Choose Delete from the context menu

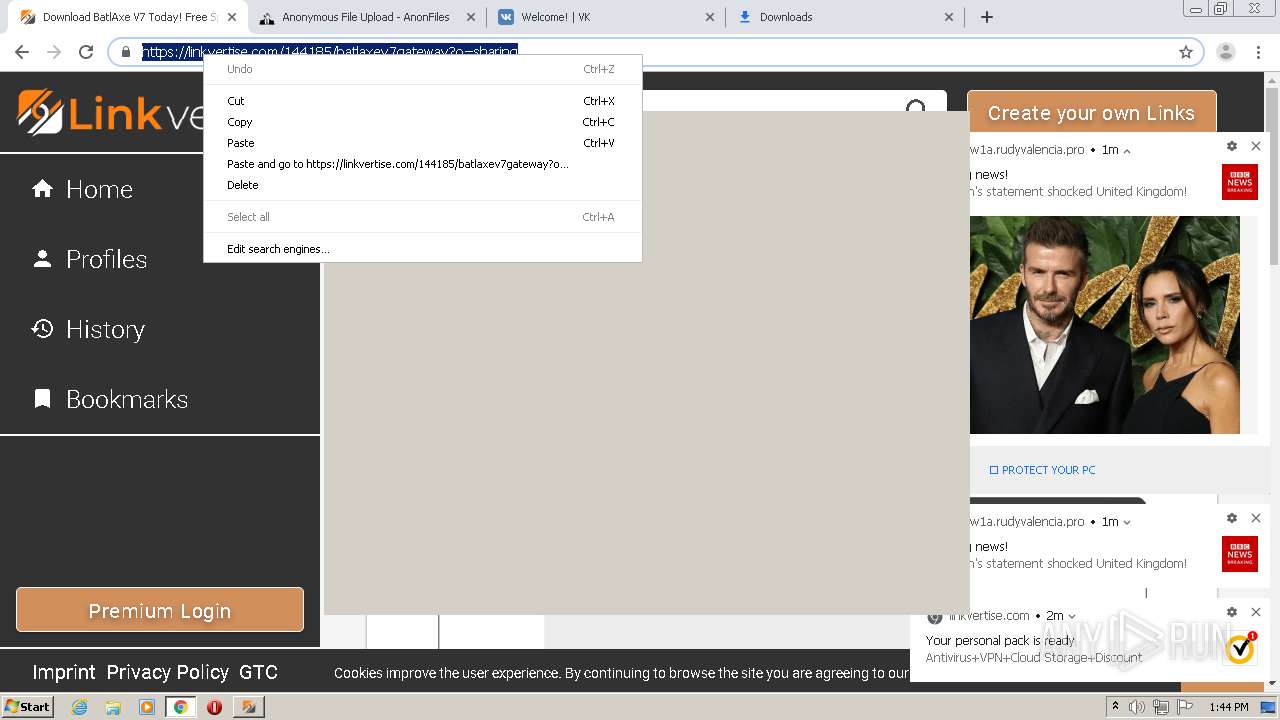tap(421, 185)
